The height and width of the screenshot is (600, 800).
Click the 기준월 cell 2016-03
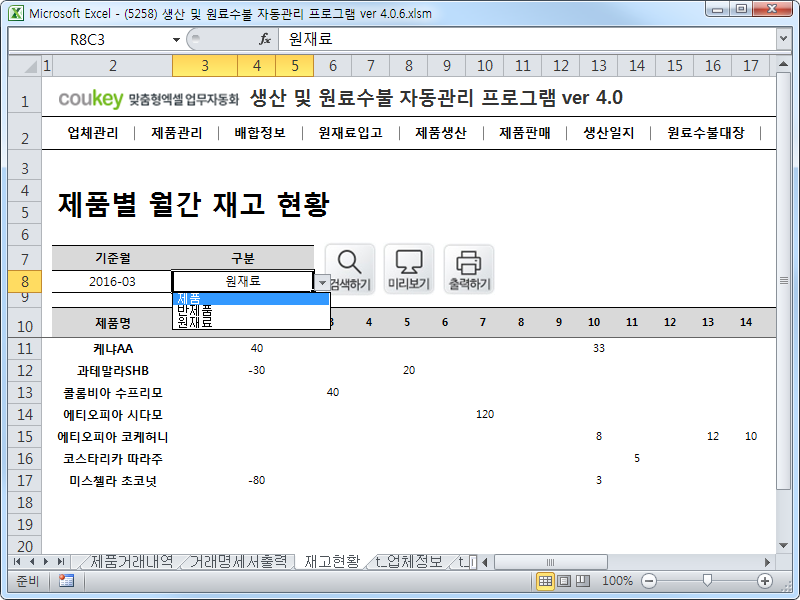112,282
